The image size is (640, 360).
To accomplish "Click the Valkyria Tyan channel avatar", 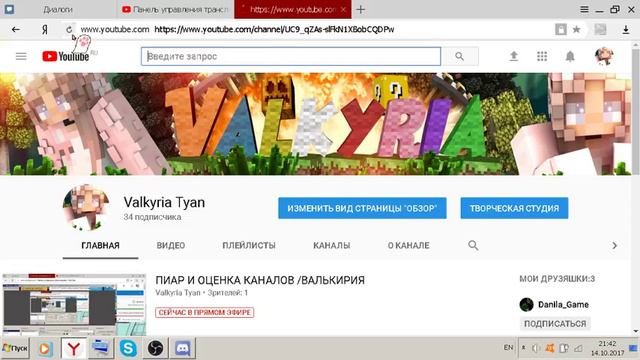I will click(x=86, y=207).
